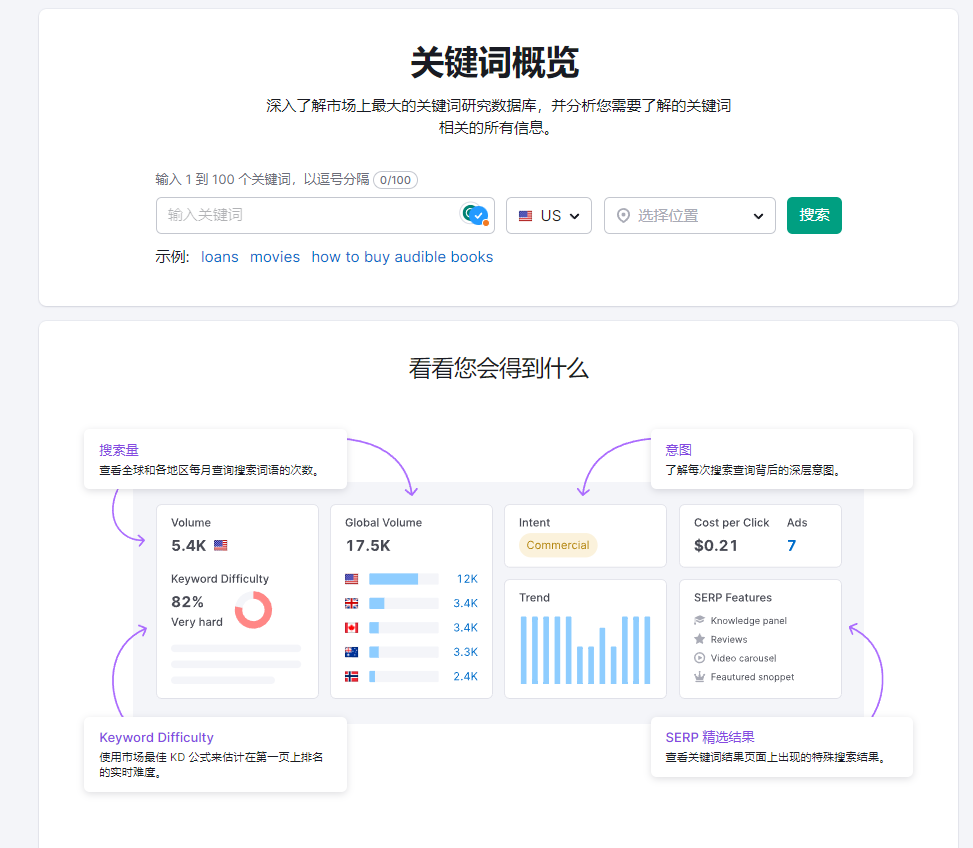Click the US flag beside the 12K volume bar
973x848 pixels.
coord(350,578)
